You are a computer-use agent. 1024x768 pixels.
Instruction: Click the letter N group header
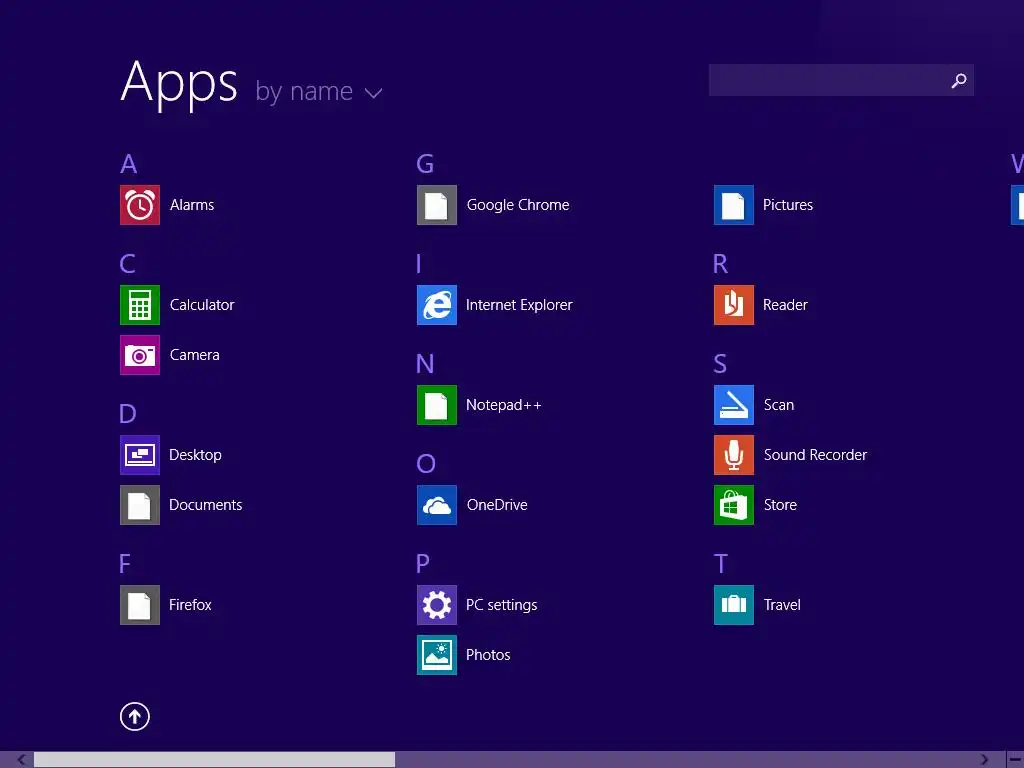coord(425,364)
